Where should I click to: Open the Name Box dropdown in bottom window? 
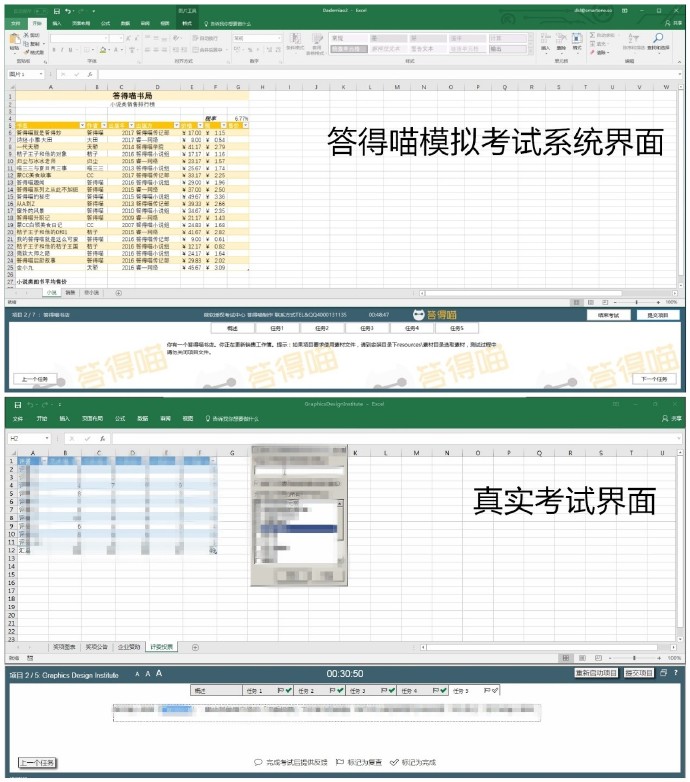point(47,438)
